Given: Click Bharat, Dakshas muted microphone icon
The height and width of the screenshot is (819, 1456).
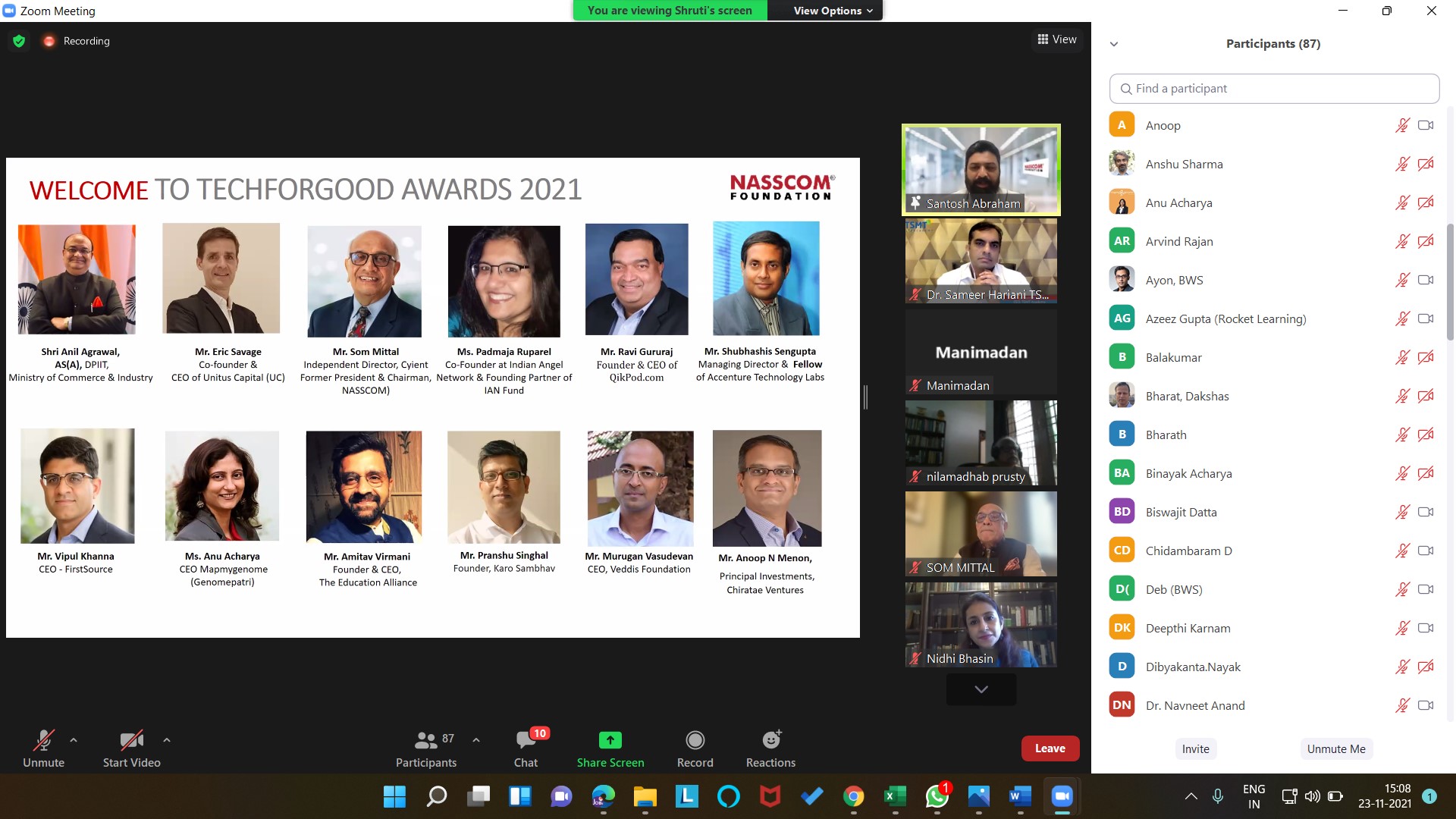Looking at the screenshot, I should [1402, 396].
